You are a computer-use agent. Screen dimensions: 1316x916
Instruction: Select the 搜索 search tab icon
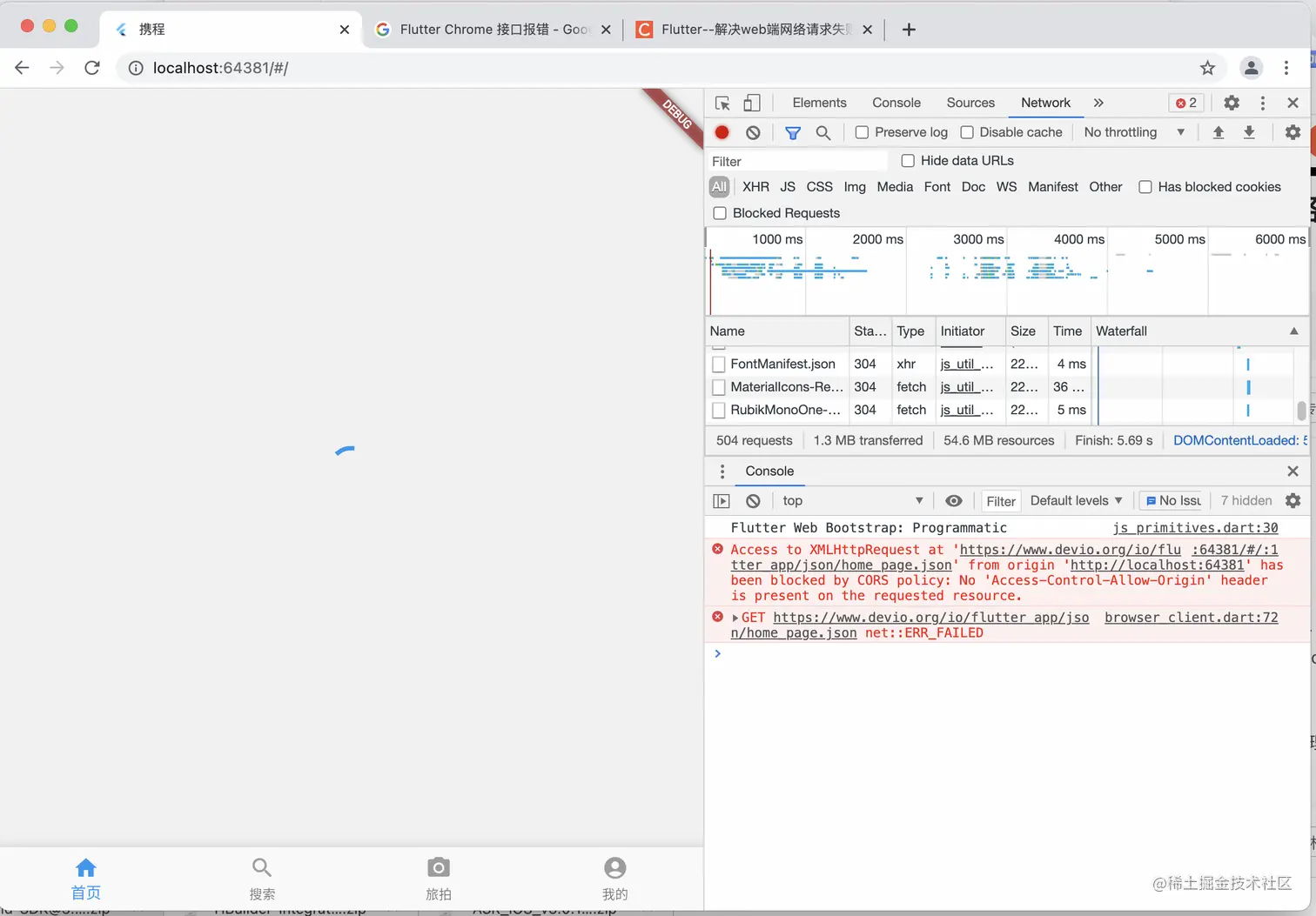pyautogui.click(x=262, y=867)
